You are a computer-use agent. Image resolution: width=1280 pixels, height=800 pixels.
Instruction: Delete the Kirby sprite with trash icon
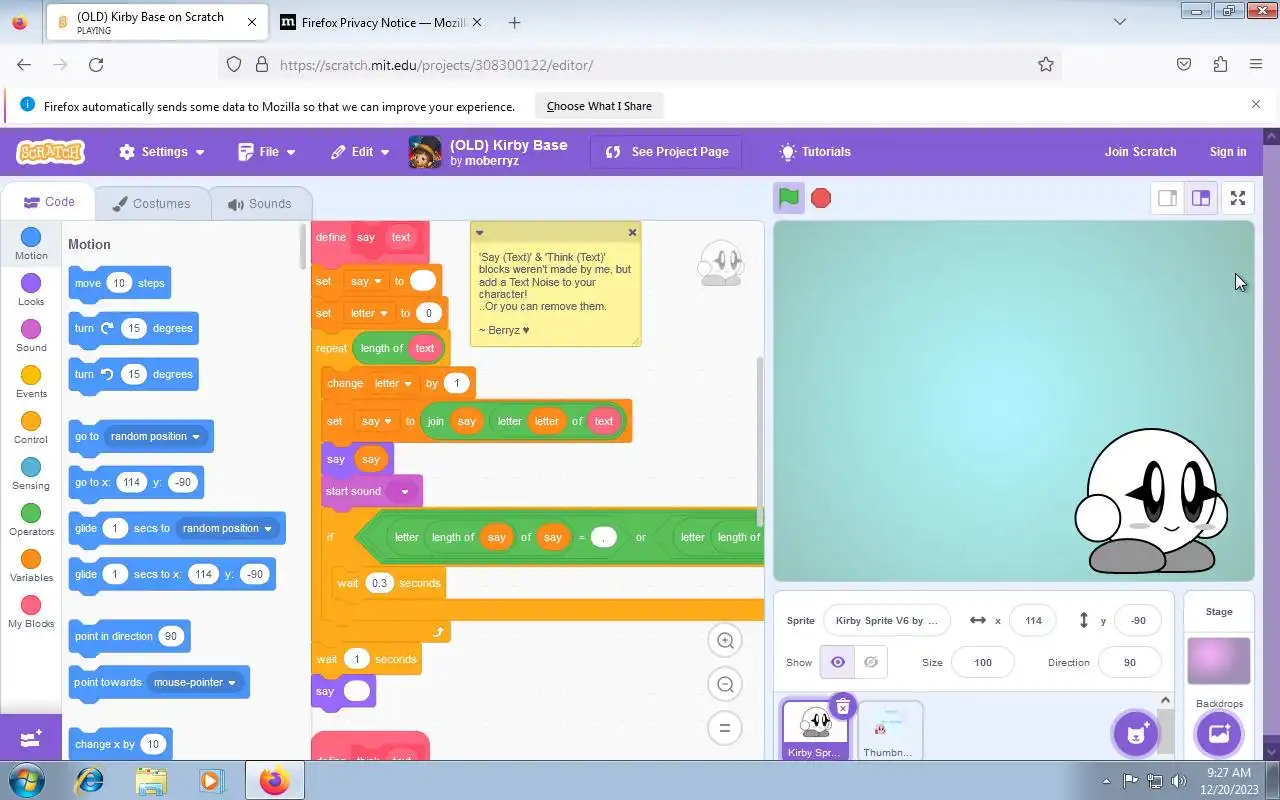(842, 707)
